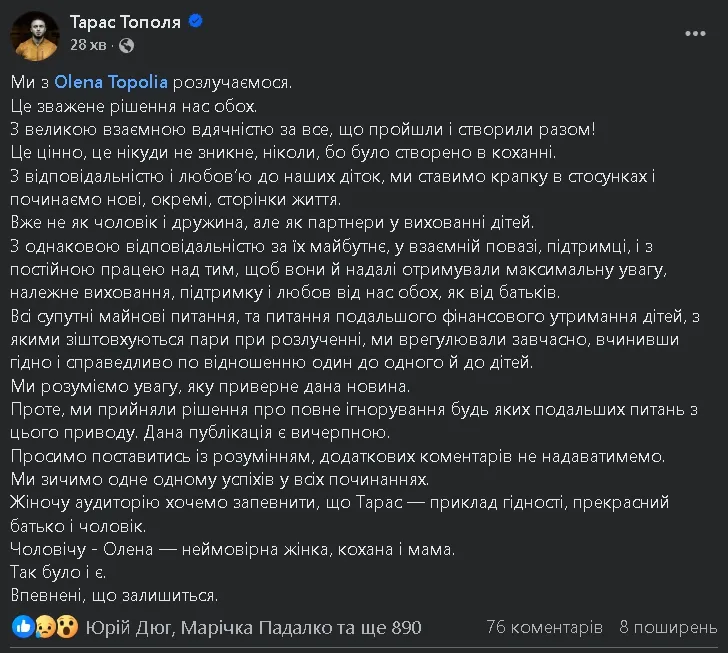Click the line 'Це зважене рішення нас обох.'
Viewport: 728px width, 653px height.
(135, 106)
